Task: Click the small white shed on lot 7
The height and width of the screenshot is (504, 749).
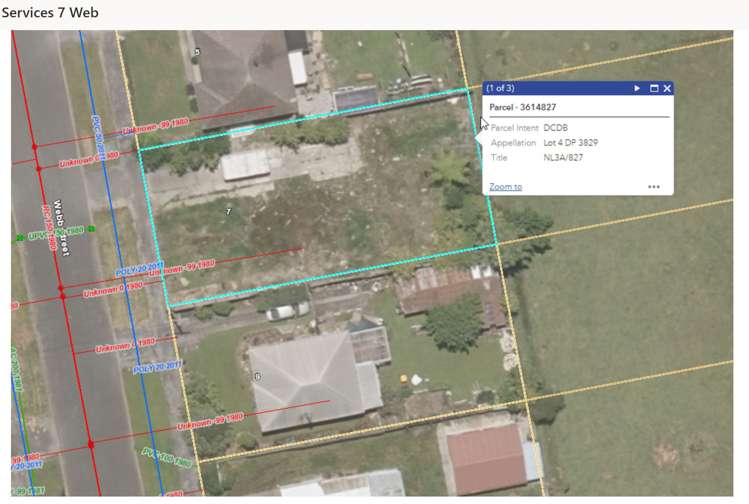Action: click(x=245, y=164)
